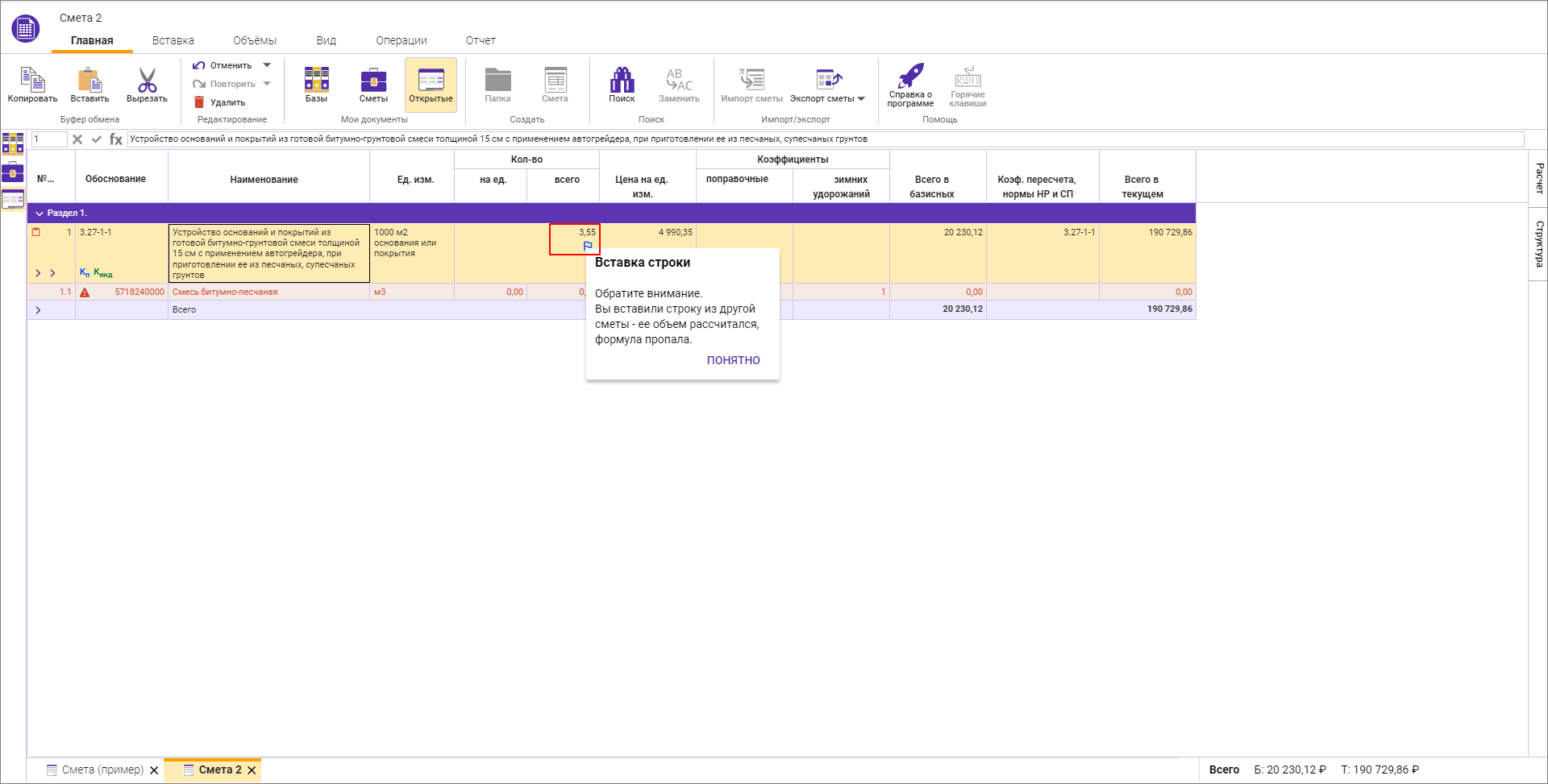The height and width of the screenshot is (784, 1548).
Task: Click the Копировать icon
Action: point(32,80)
